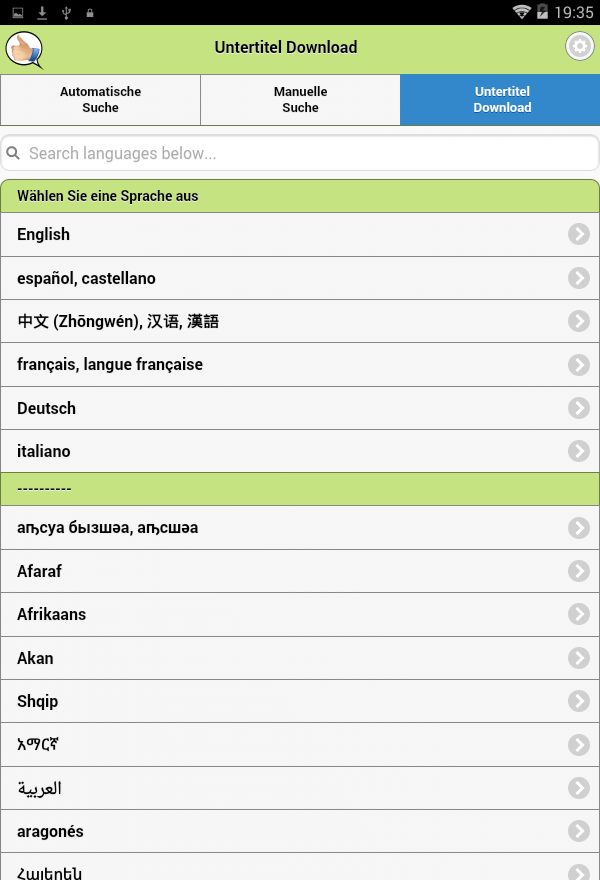This screenshot has width=600, height=880.
Task: Tap the download notification icon
Action: pos(42,12)
